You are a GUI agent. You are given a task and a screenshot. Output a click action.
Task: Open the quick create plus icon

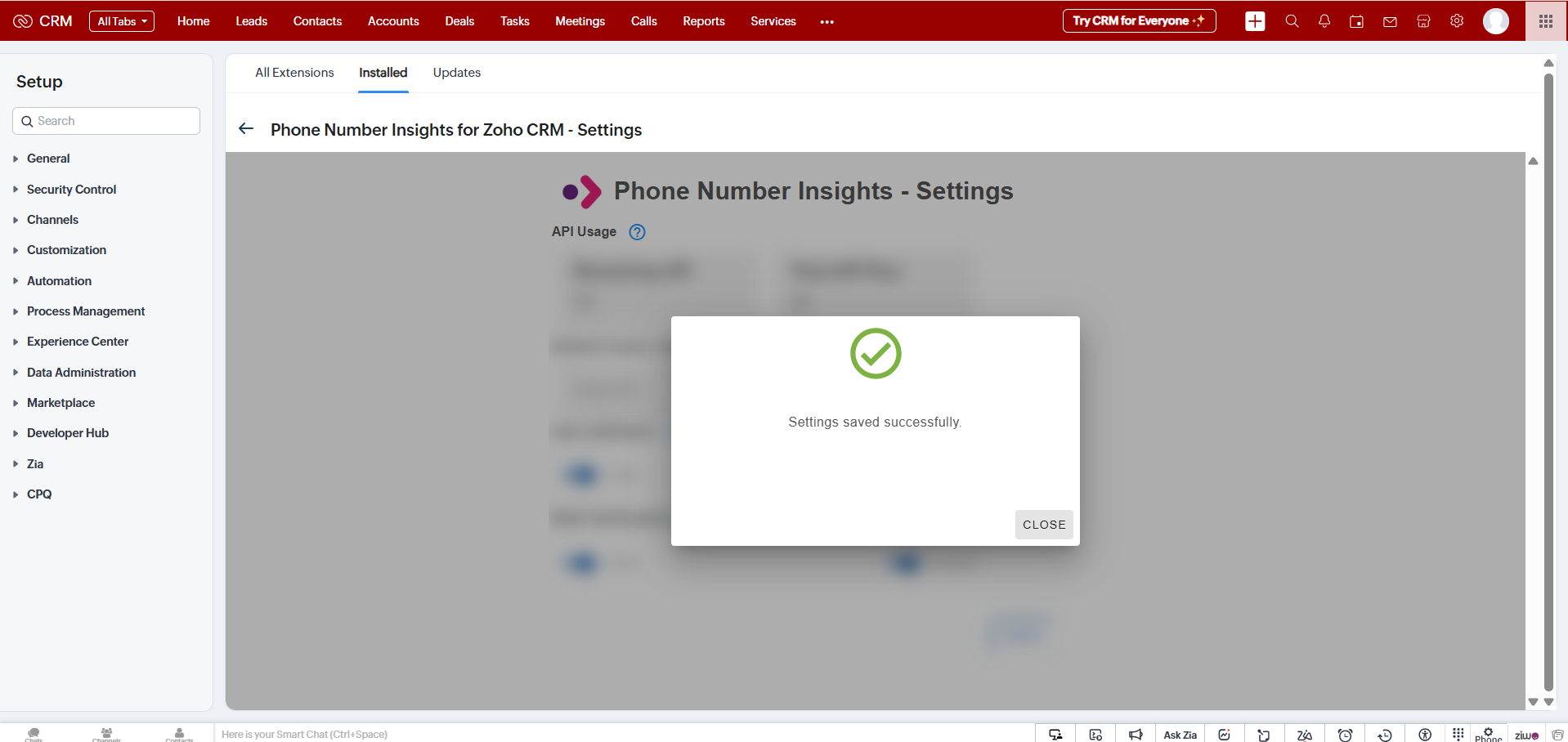1255,21
